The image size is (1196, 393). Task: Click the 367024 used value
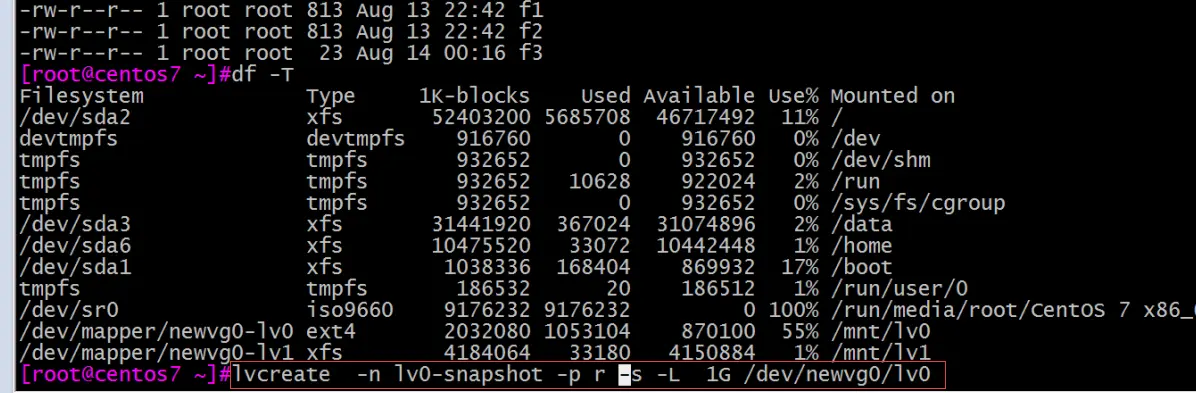coord(593,224)
